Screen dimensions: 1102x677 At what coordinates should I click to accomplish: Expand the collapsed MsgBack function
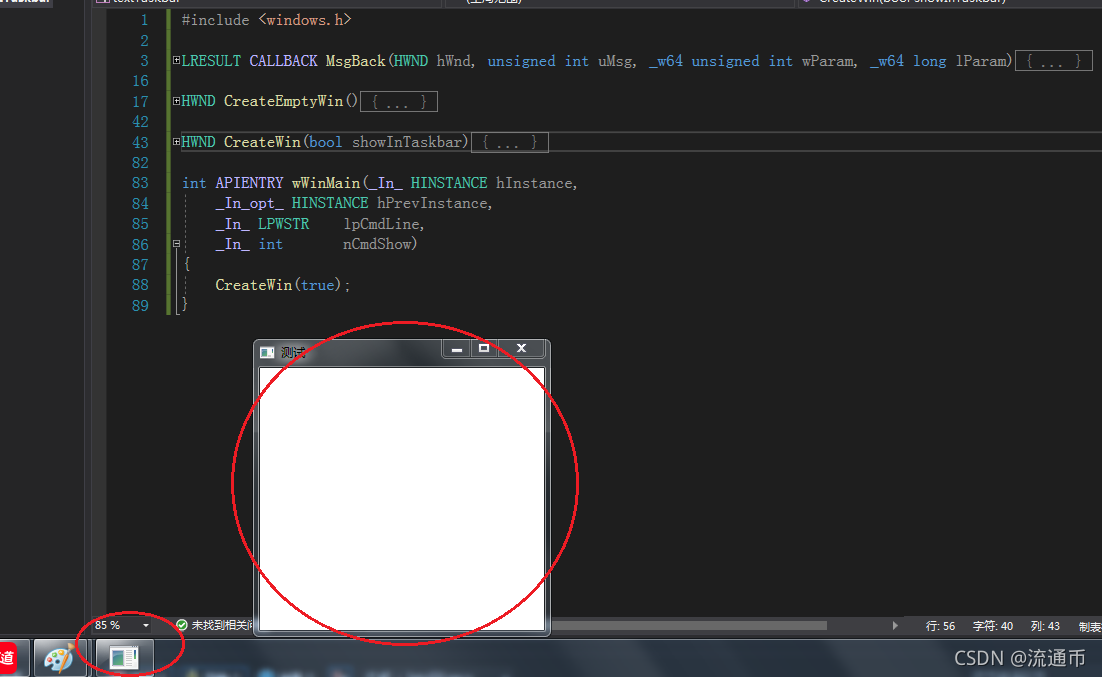point(176,60)
